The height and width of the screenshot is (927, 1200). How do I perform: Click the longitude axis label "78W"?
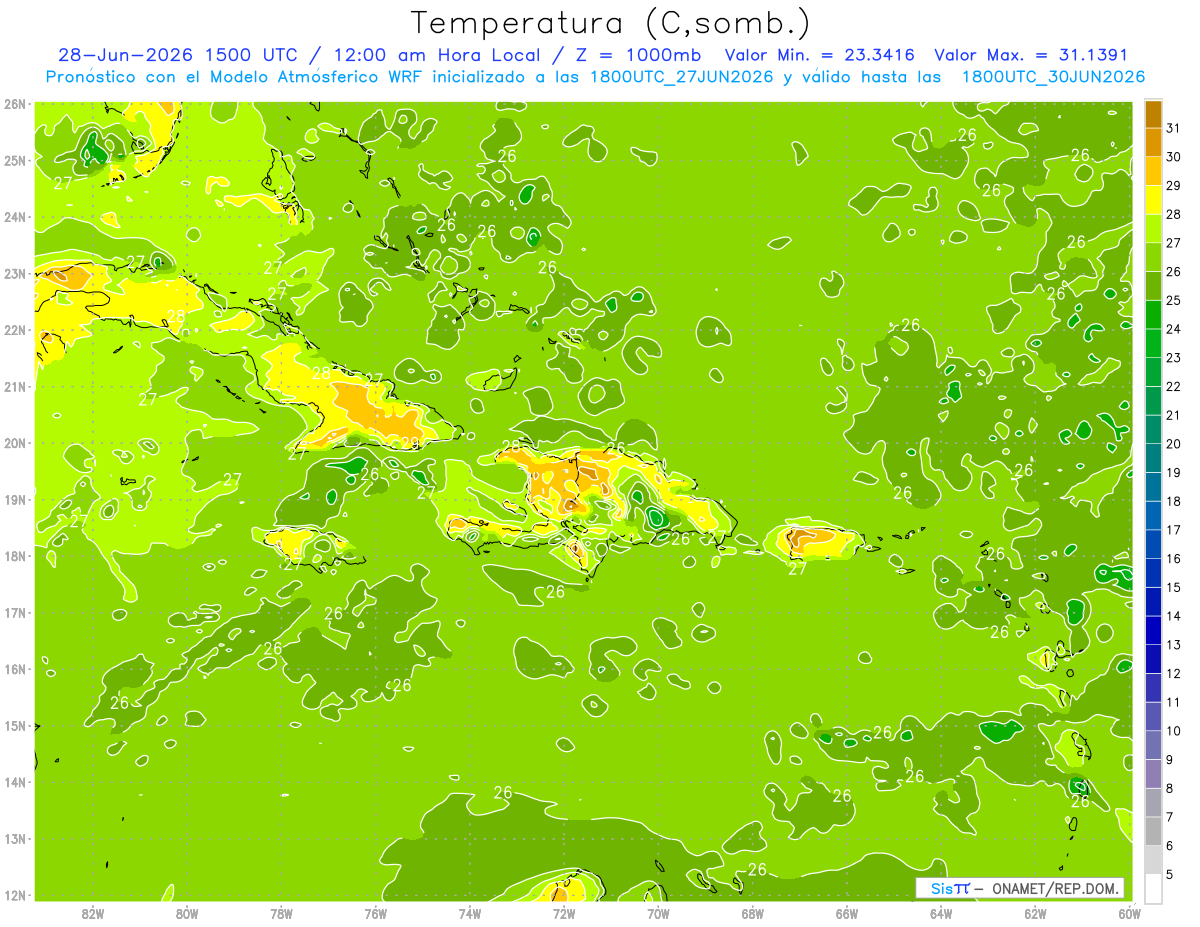coord(281,913)
